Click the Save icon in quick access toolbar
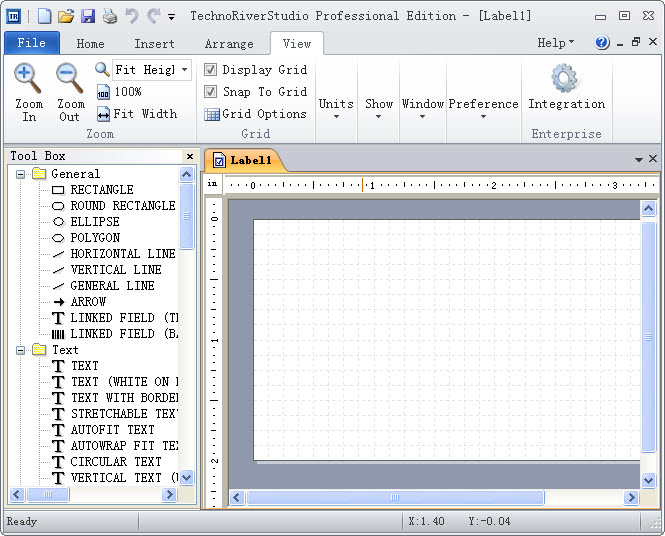 point(88,16)
